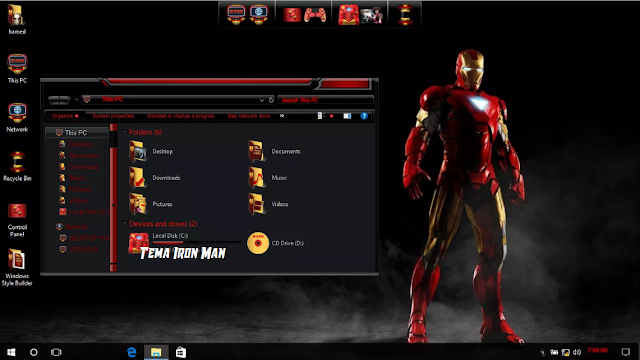The height and width of the screenshot is (360, 640).
Task: Click the game controller icon in top dock
Action: [x=316, y=16]
